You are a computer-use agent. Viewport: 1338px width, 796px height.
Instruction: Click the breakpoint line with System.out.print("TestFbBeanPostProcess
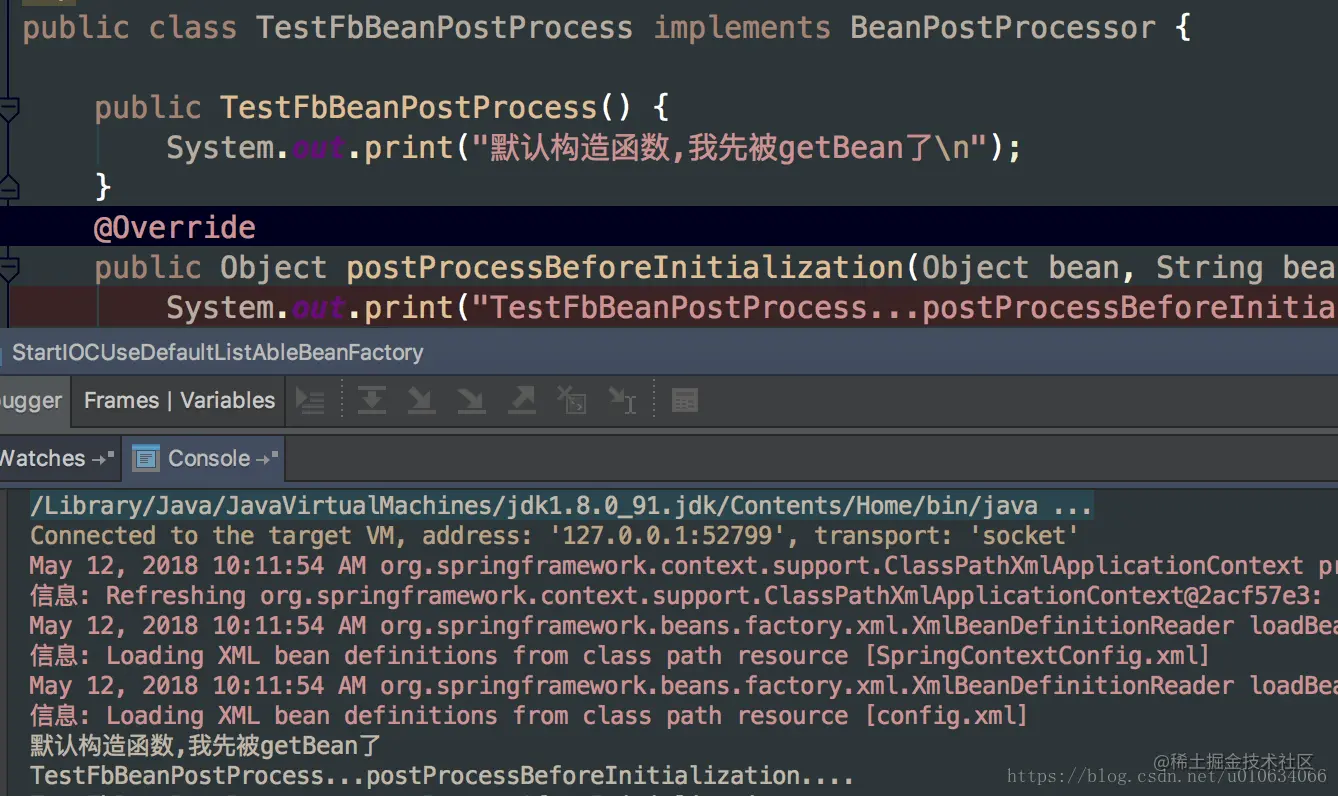coord(669,307)
